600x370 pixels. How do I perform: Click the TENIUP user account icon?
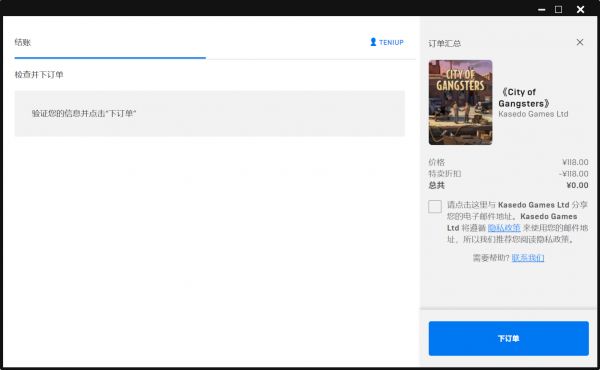coord(373,42)
